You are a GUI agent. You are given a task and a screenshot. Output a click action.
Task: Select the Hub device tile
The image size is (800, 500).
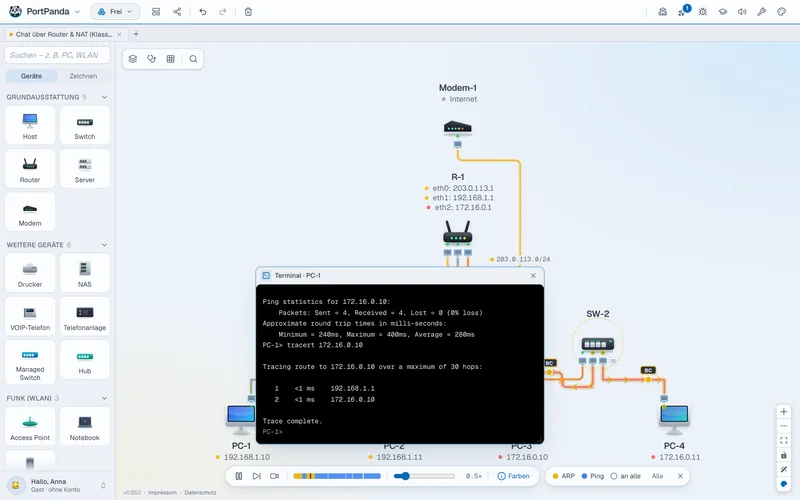click(x=85, y=360)
